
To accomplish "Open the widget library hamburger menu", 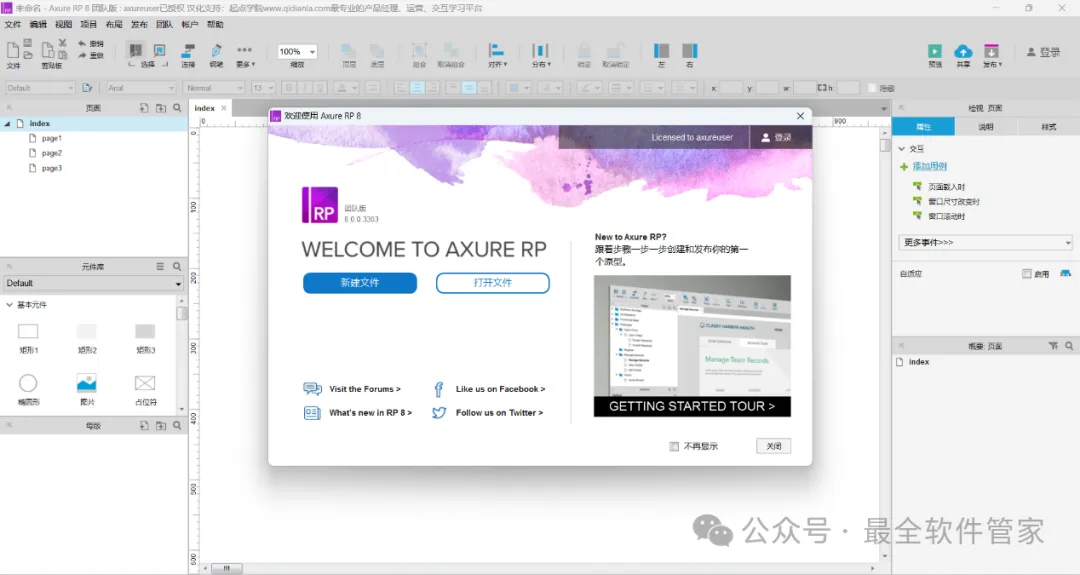I will [x=160, y=266].
